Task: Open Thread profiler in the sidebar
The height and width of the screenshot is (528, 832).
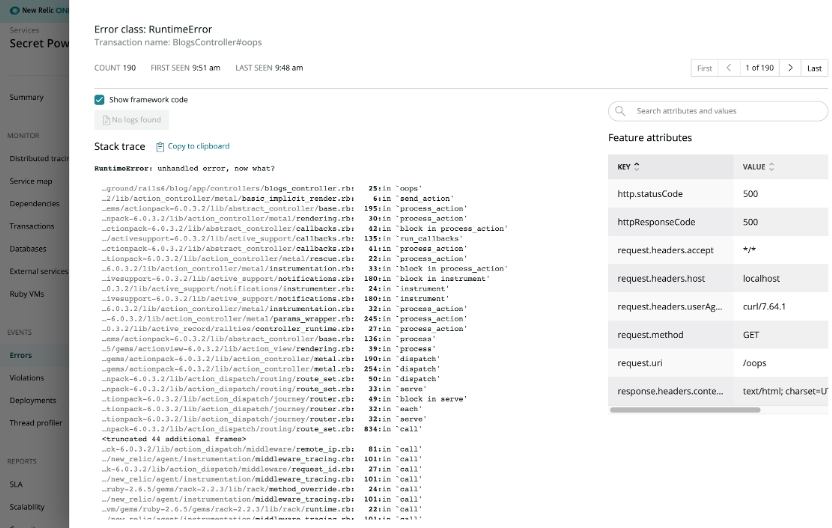Action: point(36,423)
